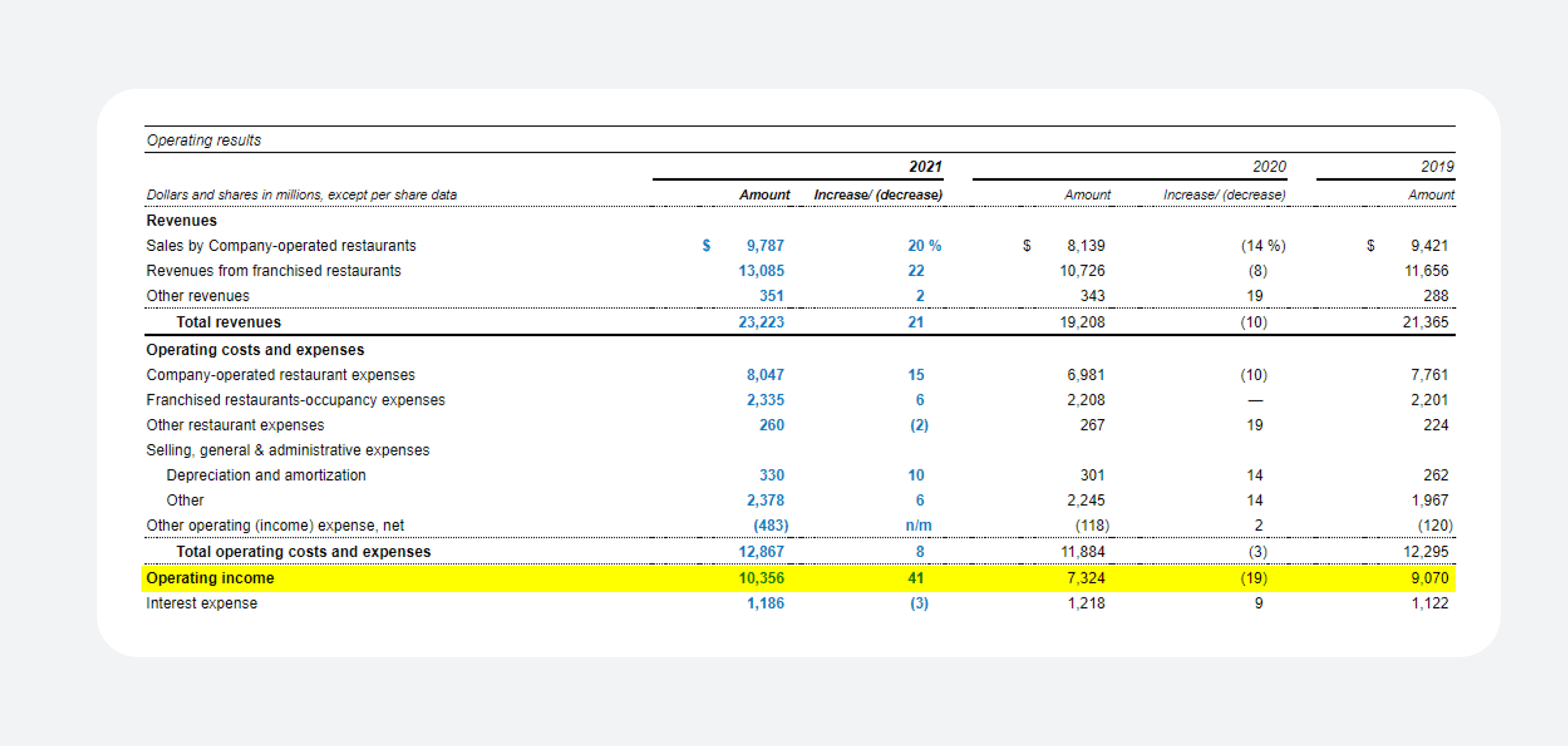The height and width of the screenshot is (746, 1568).
Task: Select the 2020 column header
Action: pyautogui.click(x=1269, y=166)
